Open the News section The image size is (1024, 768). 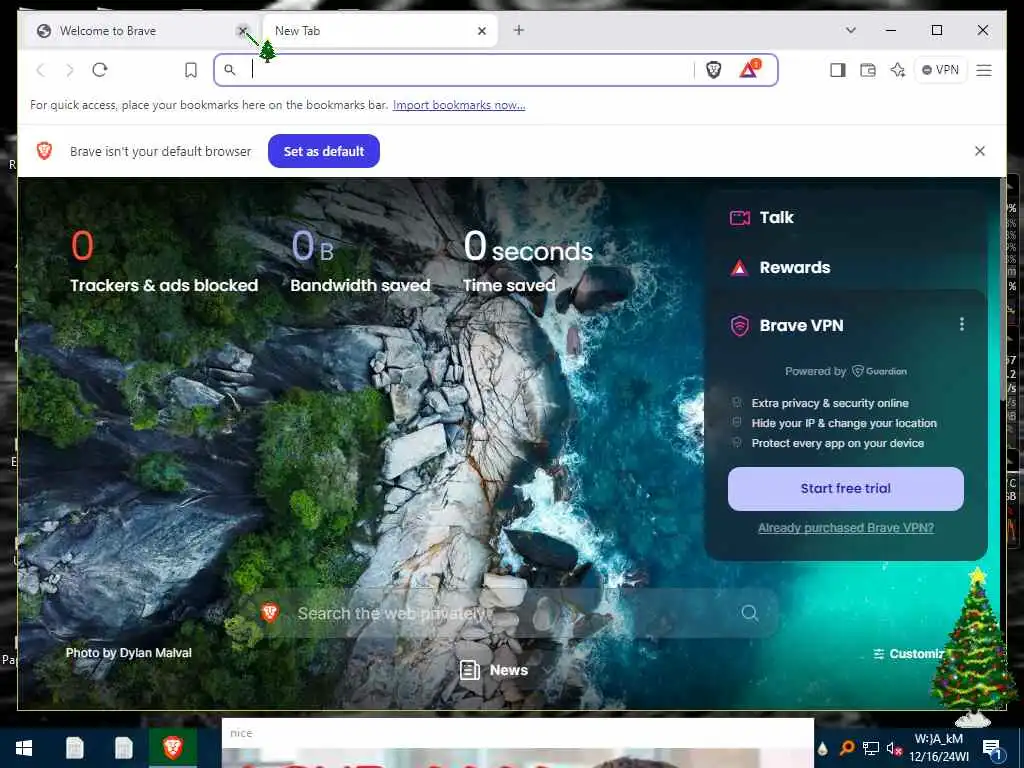494,670
